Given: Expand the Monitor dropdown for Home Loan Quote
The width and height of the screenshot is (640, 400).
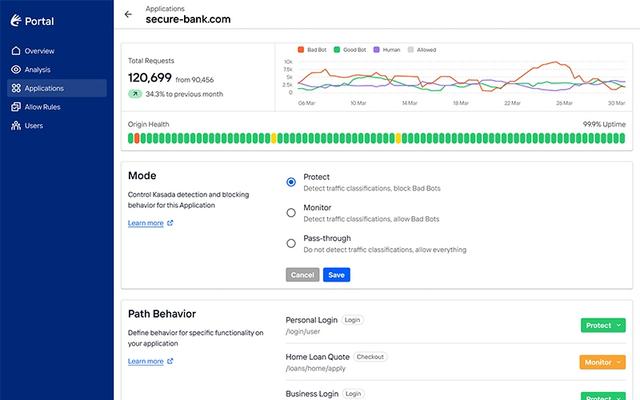Looking at the screenshot, I should [x=602, y=362].
